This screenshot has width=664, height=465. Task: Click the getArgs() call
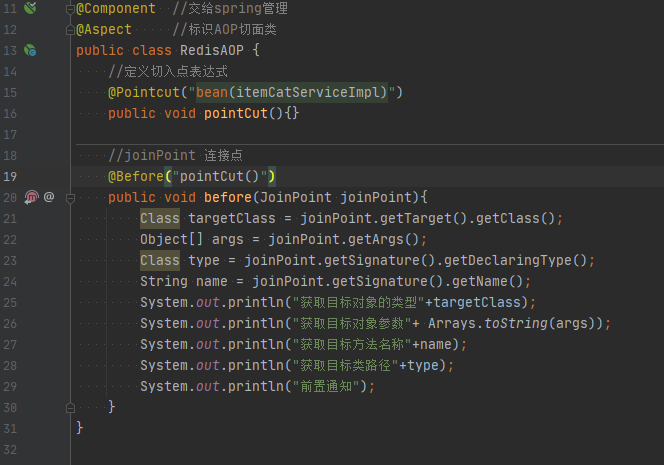pyautogui.click(x=384, y=239)
